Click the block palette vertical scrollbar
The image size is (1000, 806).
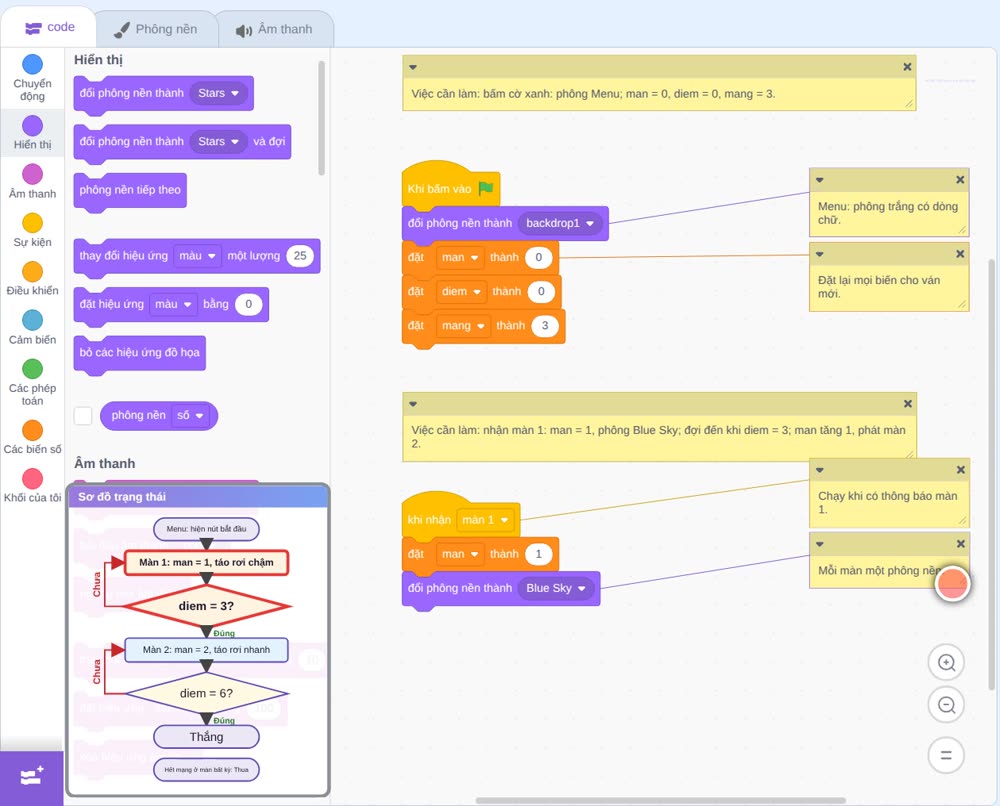pos(321,118)
